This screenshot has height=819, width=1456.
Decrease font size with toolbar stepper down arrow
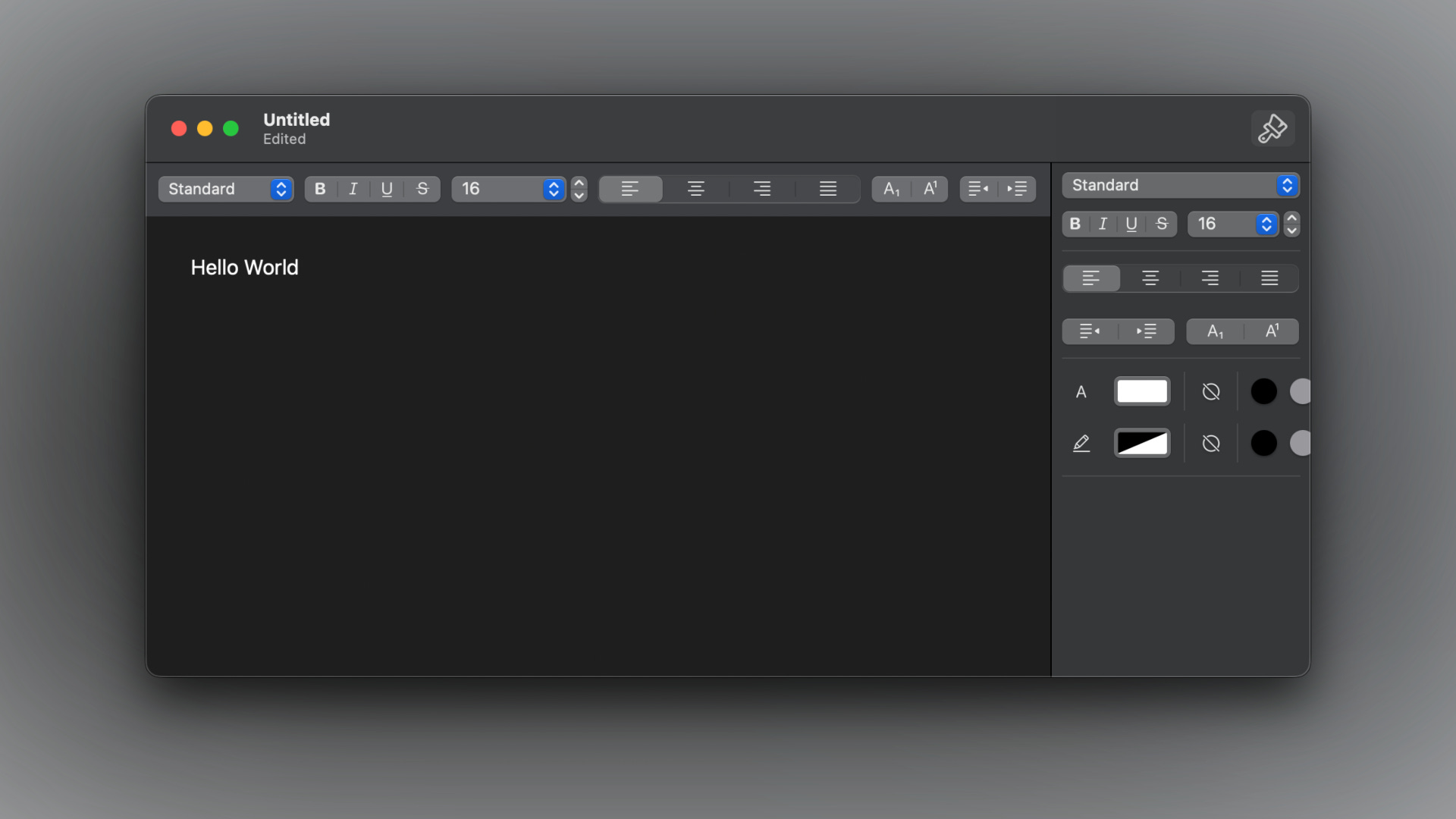(x=579, y=196)
